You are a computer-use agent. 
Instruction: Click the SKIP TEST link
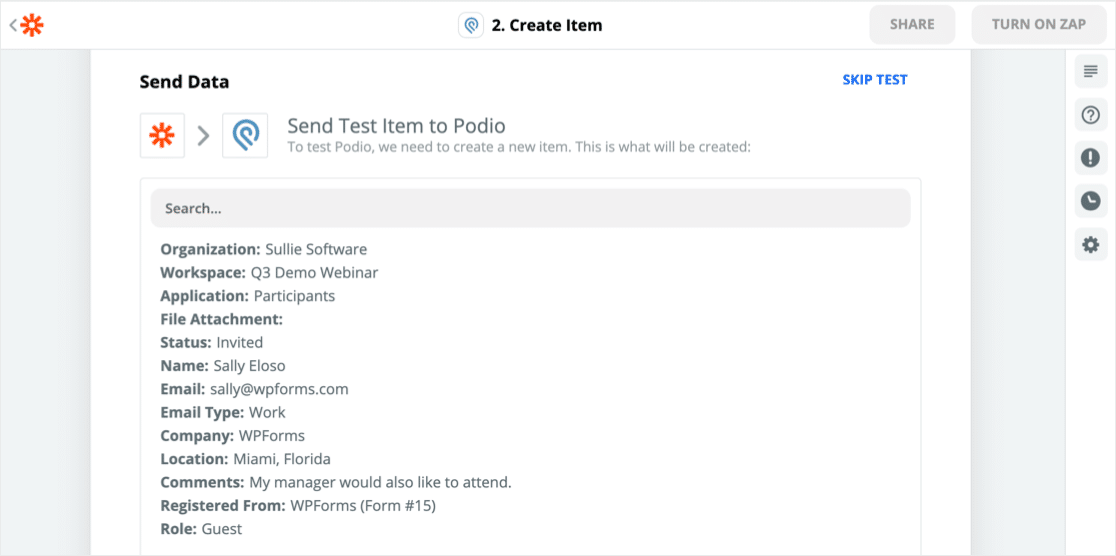point(874,80)
